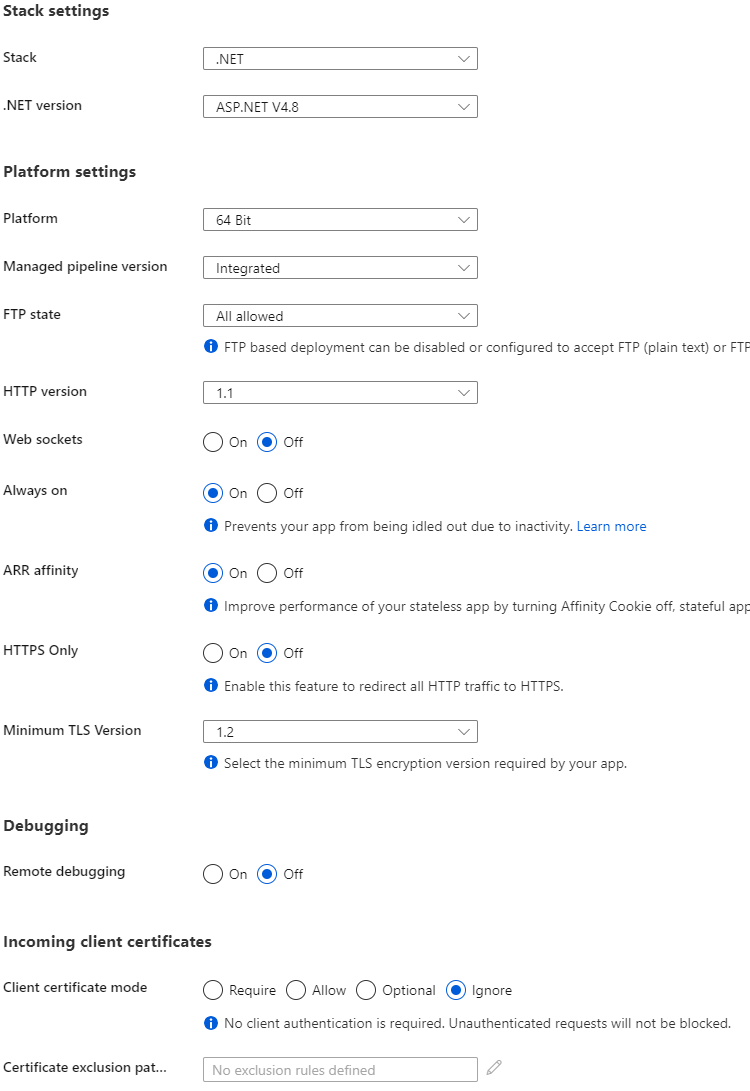
Task: Open the Stack dropdown
Action: point(340,58)
